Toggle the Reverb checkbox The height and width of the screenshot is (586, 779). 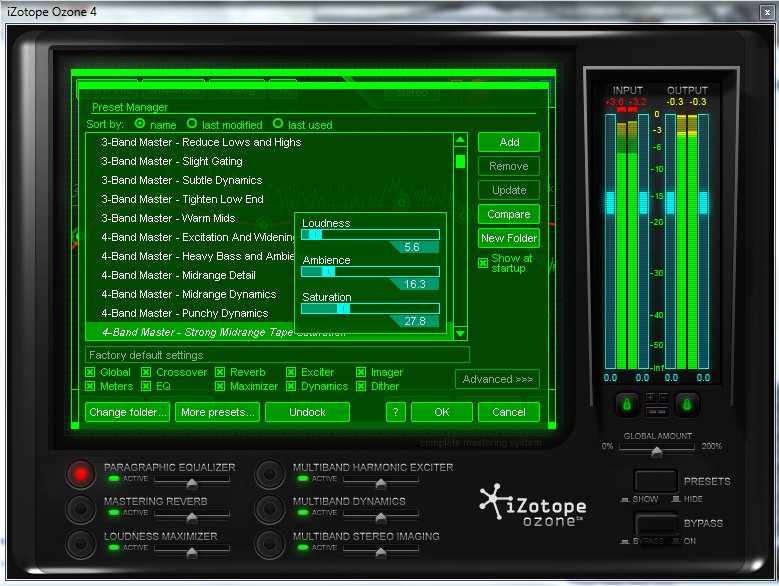(x=220, y=372)
